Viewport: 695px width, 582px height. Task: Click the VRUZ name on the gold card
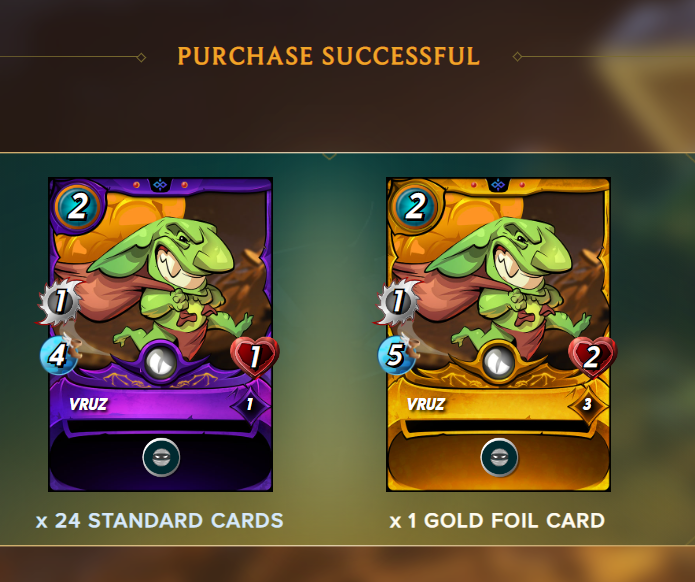click(426, 404)
